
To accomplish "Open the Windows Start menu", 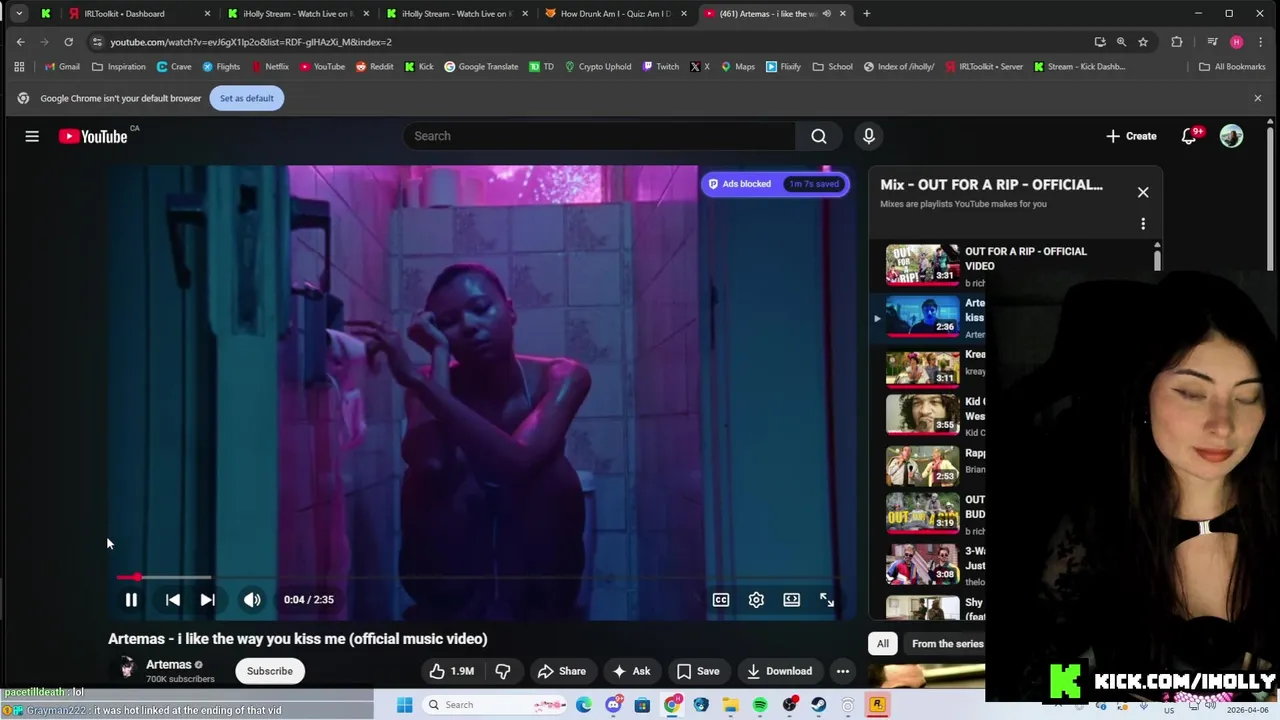I will (405, 705).
